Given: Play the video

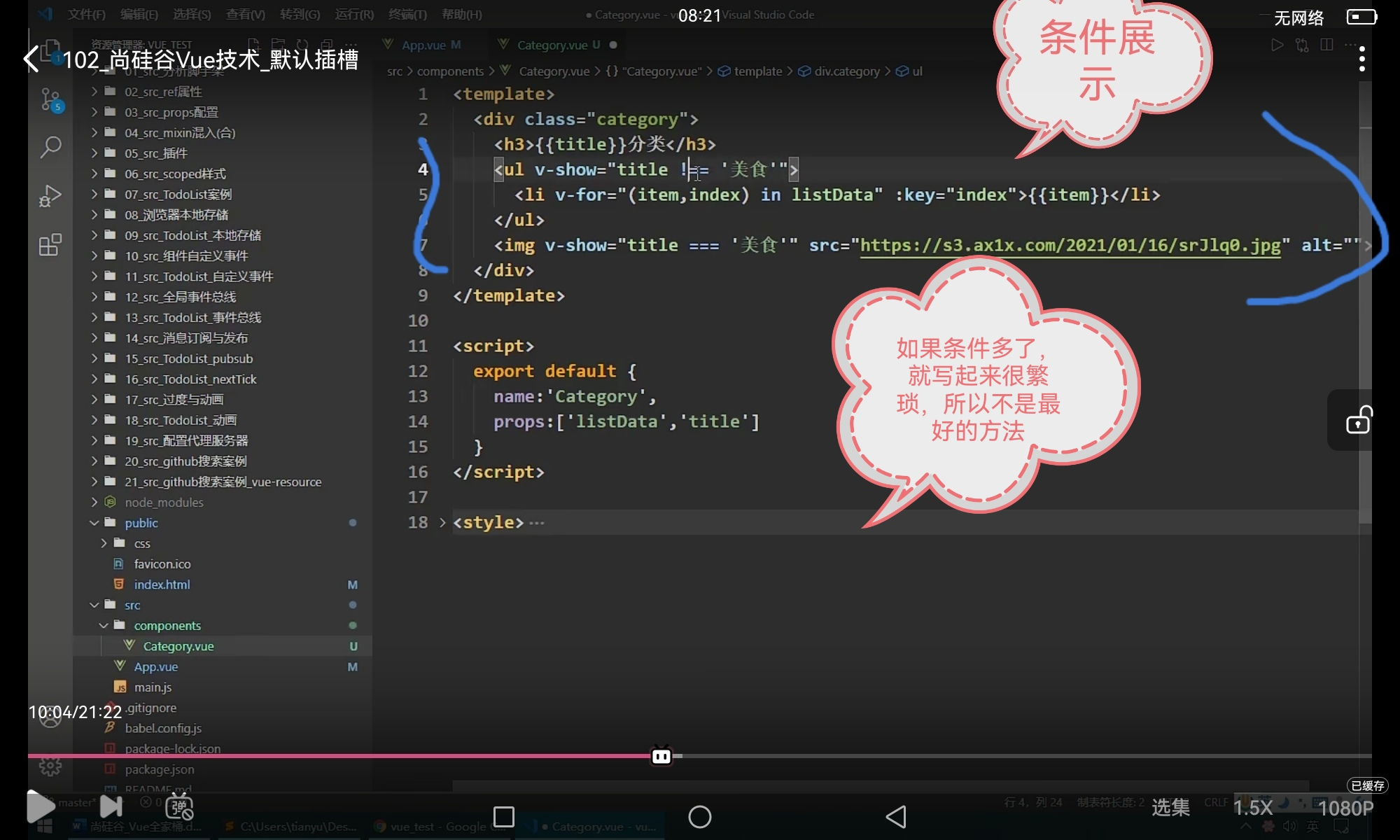Looking at the screenshot, I should [40, 806].
